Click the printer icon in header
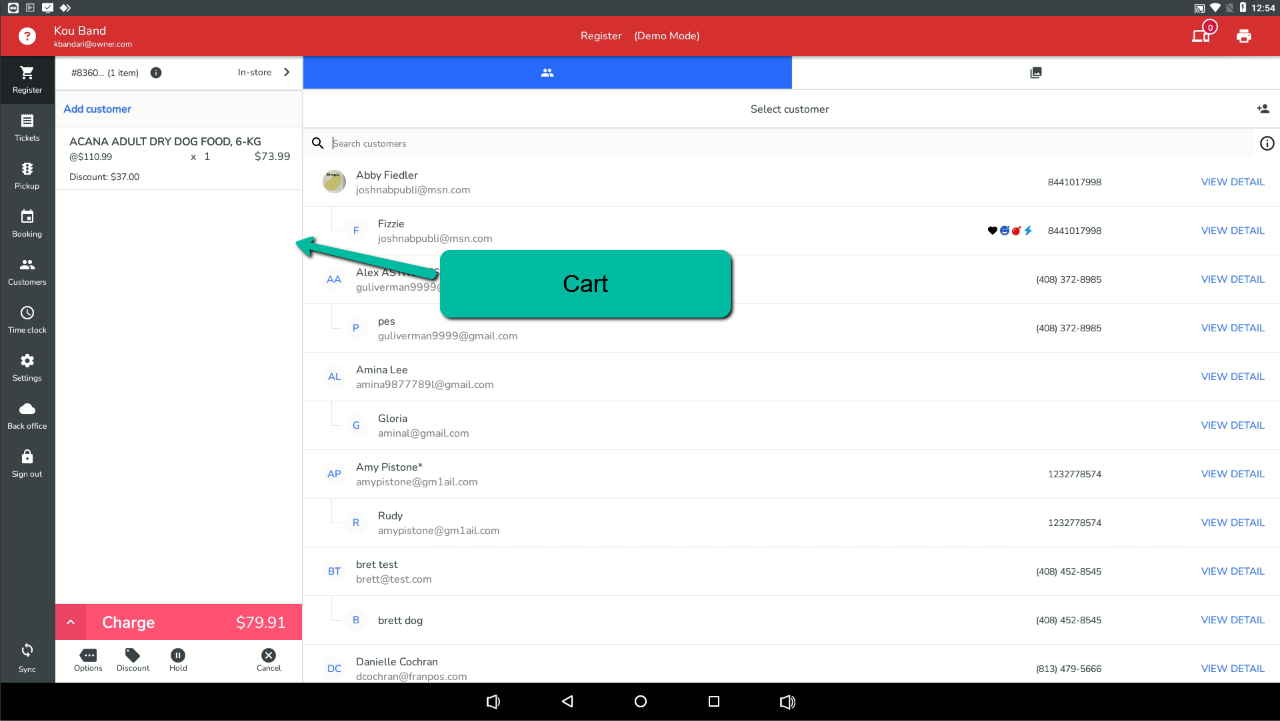Viewport: 1280px width, 721px height. pos(1243,36)
